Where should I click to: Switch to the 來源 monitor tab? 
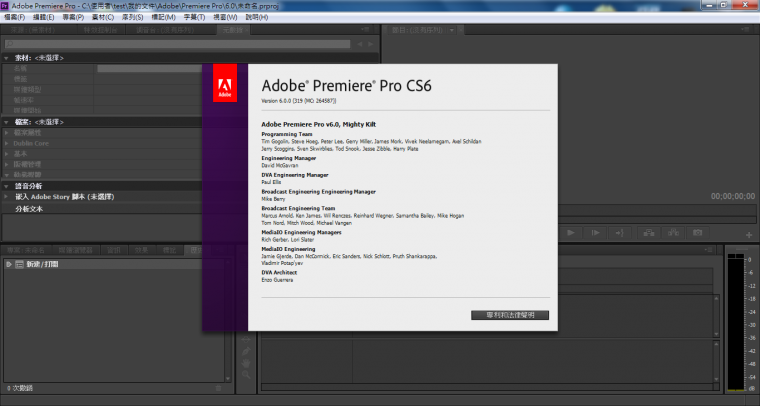tap(33, 30)
